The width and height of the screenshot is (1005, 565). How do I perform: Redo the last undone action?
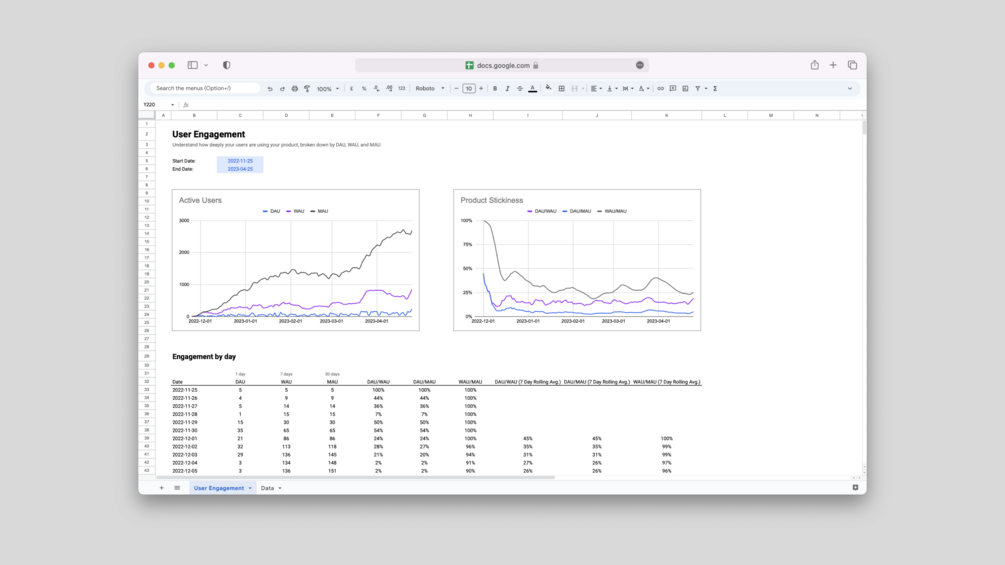tap(282, 88)
